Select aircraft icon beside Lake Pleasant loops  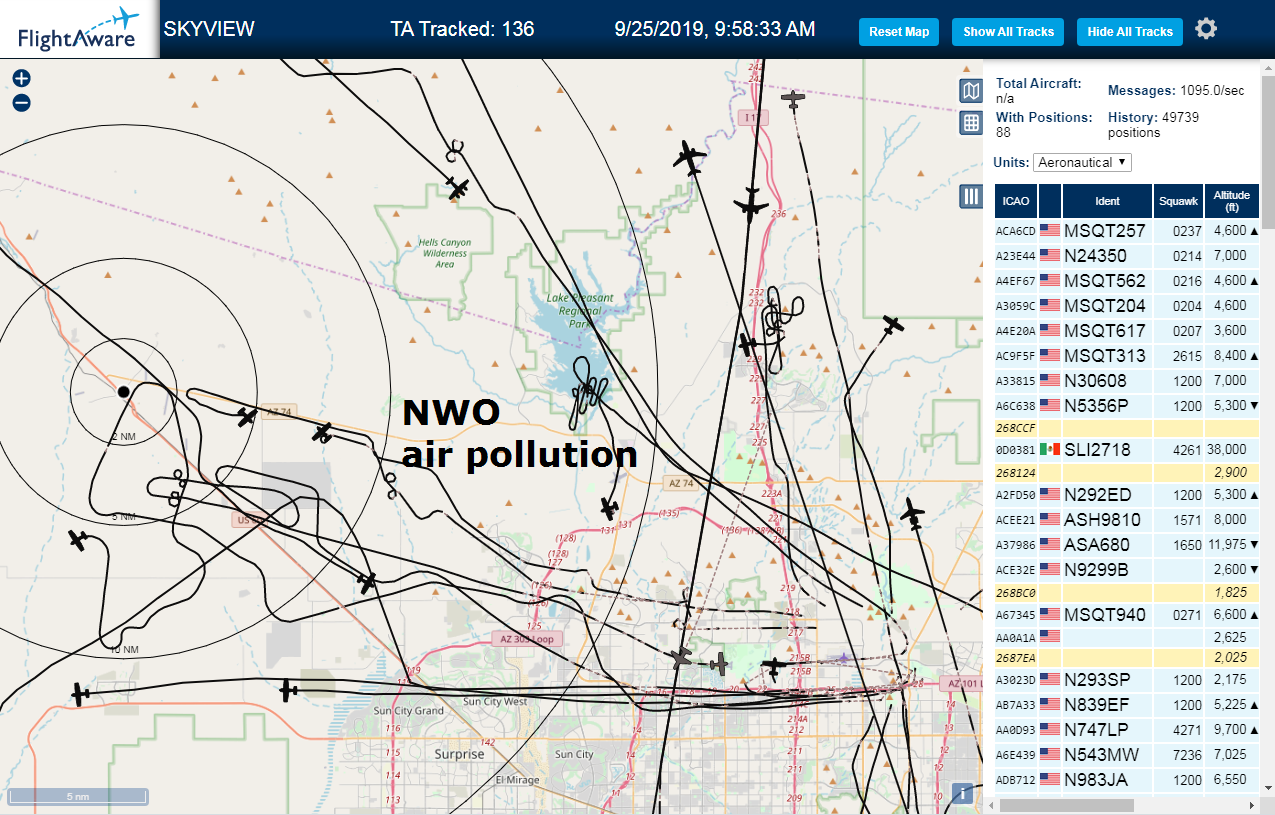(609, 508)
